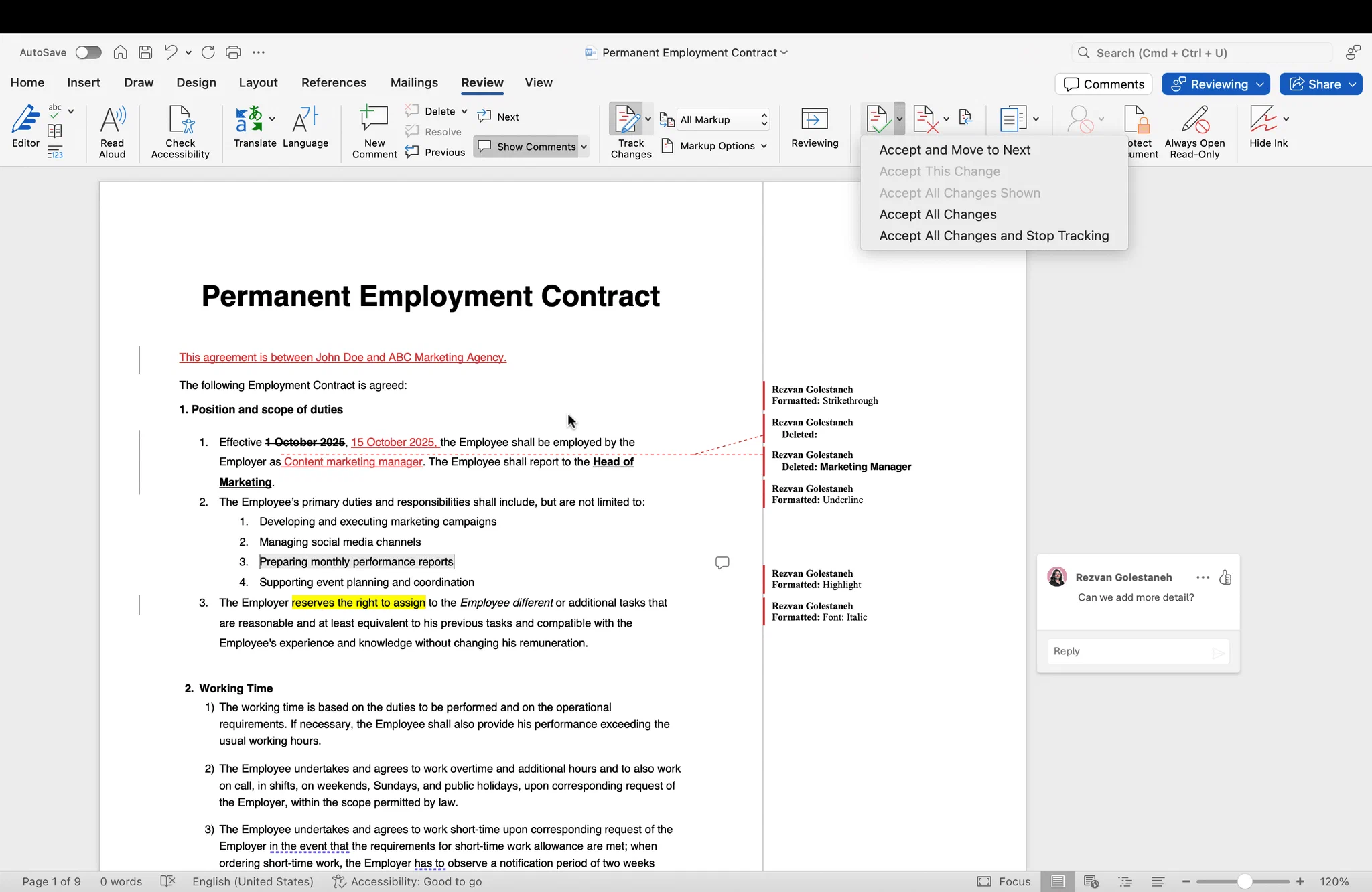The height and width of the screenshot is (892, 1372).
Task: Open the Home icon in quick toolbar
Action: click(x=120, y=52)
